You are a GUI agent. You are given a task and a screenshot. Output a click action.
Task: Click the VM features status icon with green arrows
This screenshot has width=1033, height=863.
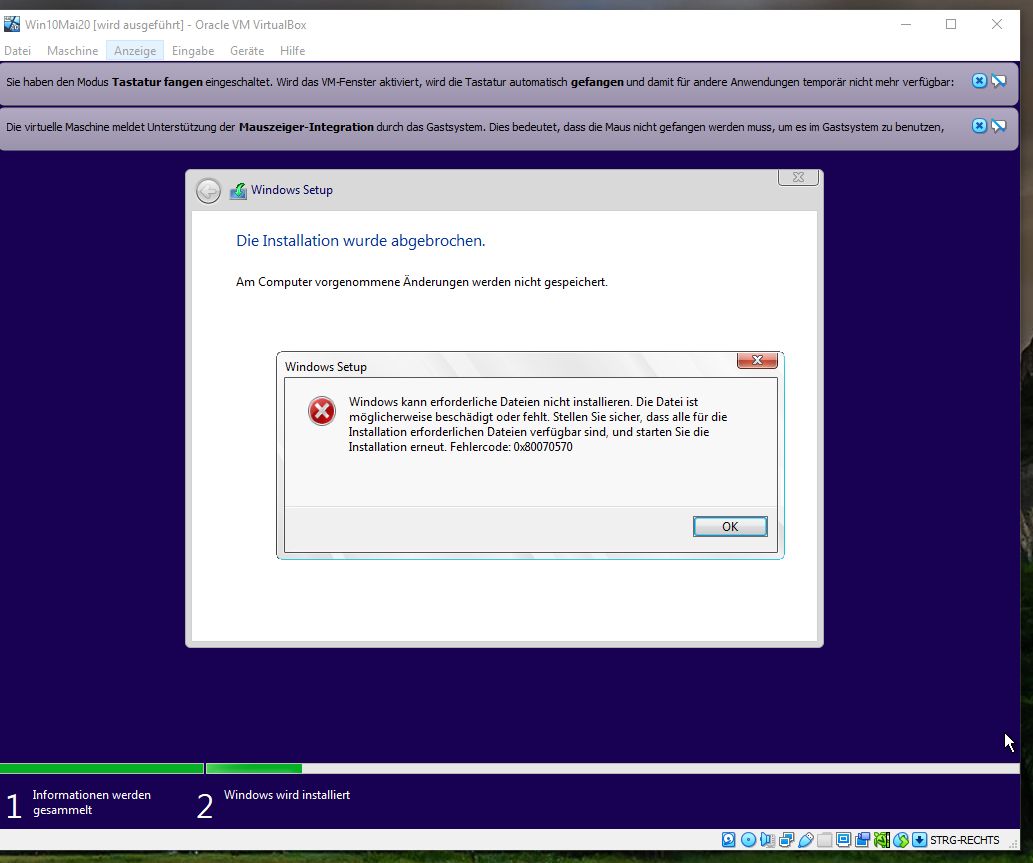[901, 839]
